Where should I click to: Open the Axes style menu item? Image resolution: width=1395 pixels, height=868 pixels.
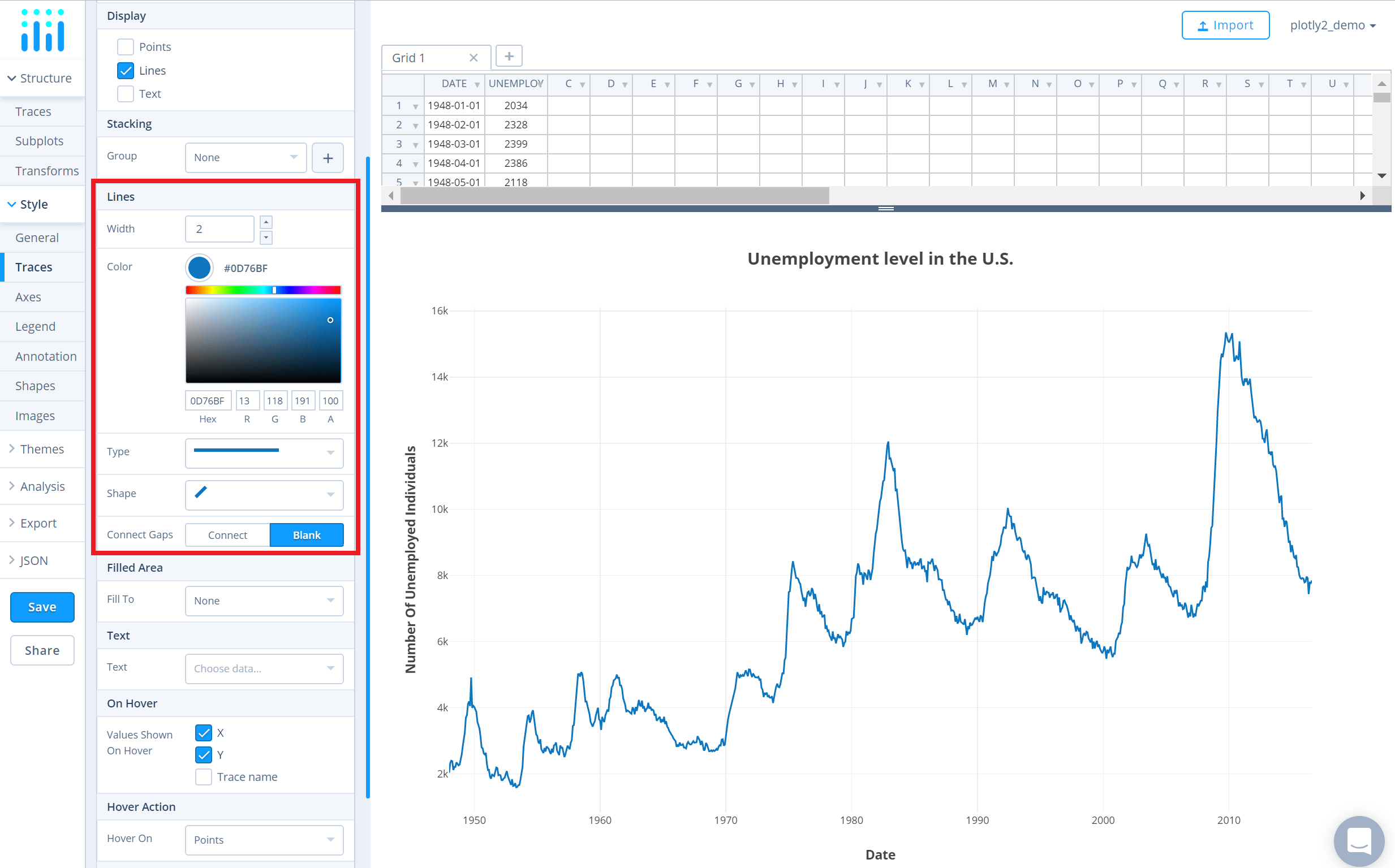tap(28, 297)
